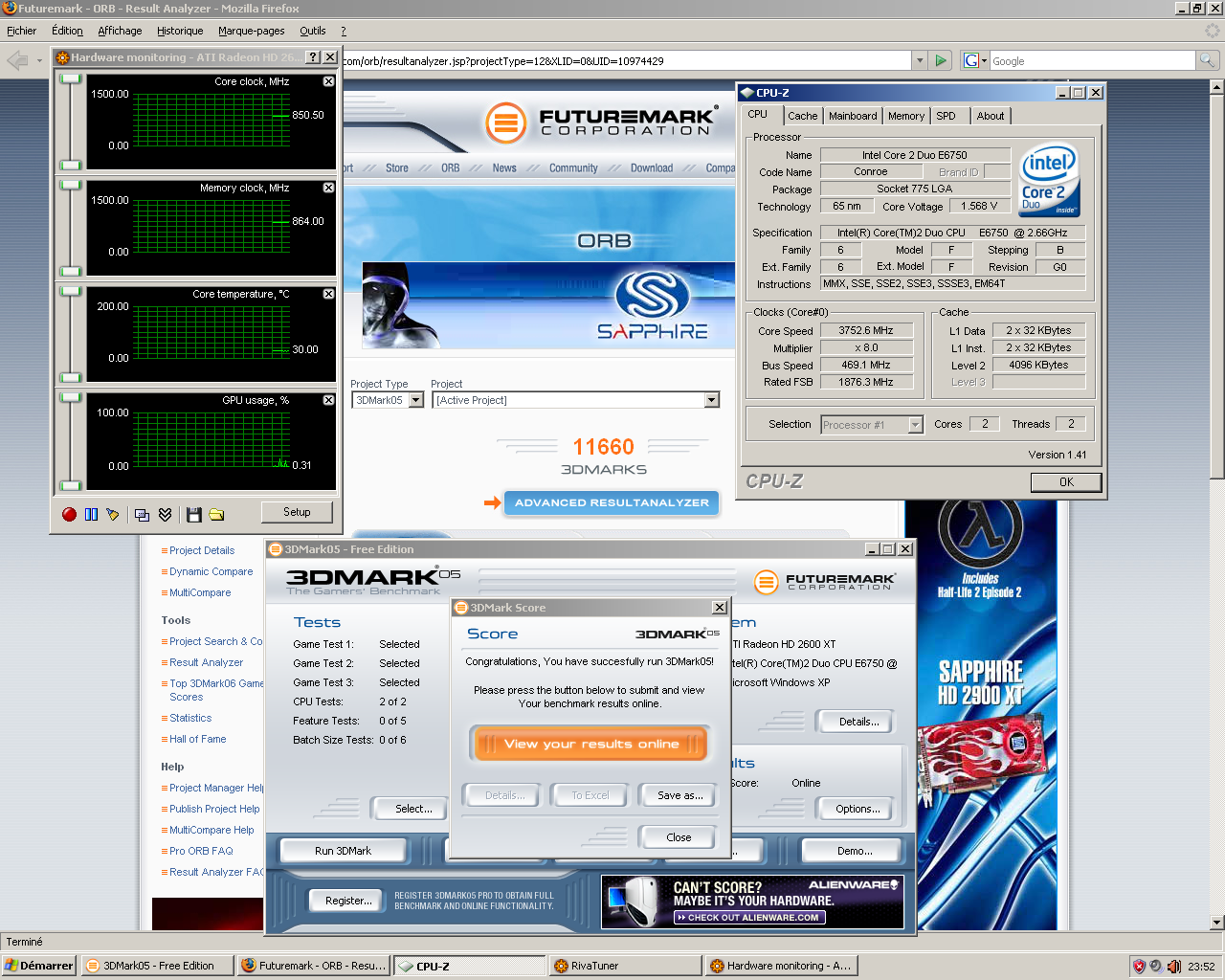Open RivaTuner from the taskbar
Viewport: 1225px width, 980px height.
[x=626, y=966]
